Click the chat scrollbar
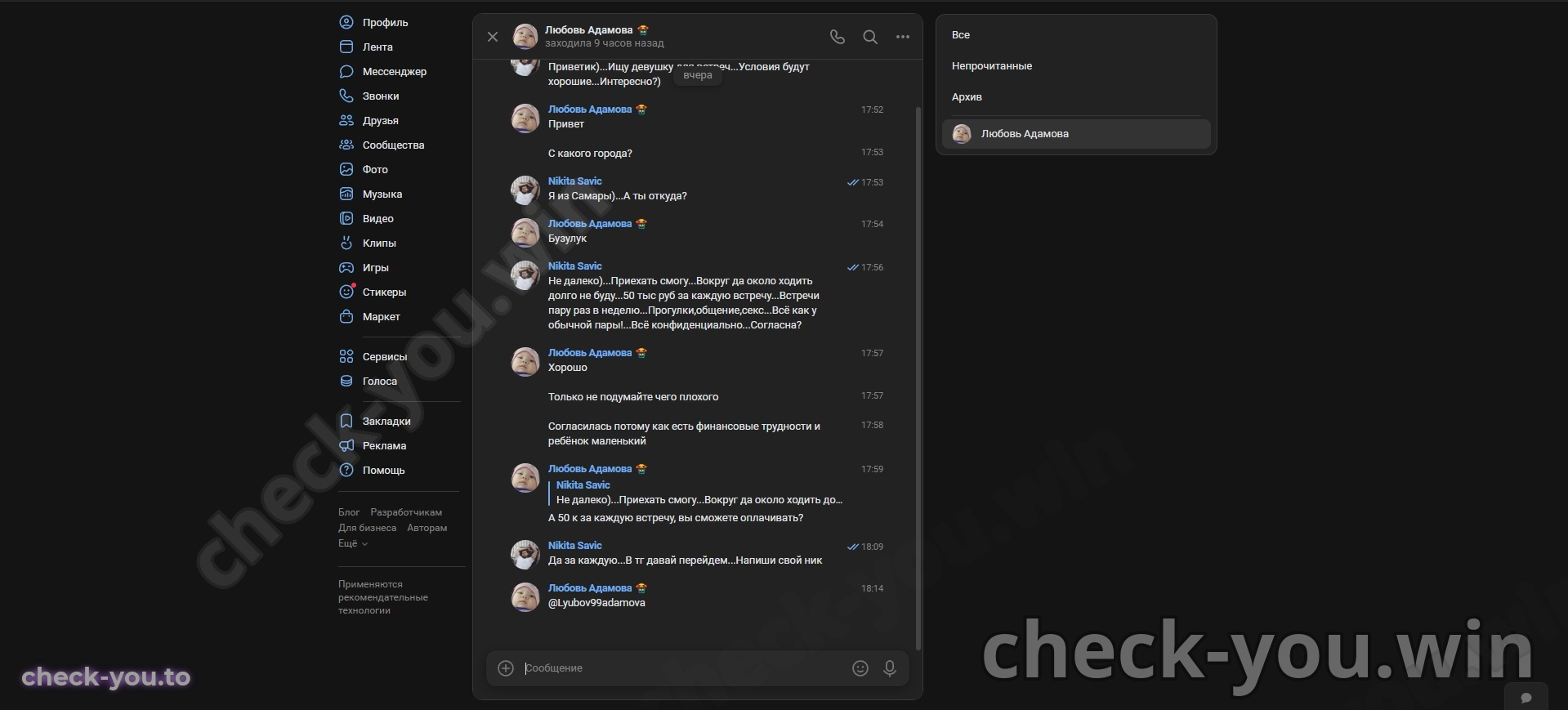Image resolution: width=1568 pixels, height=710 pixels. click(x=918, y=377)
